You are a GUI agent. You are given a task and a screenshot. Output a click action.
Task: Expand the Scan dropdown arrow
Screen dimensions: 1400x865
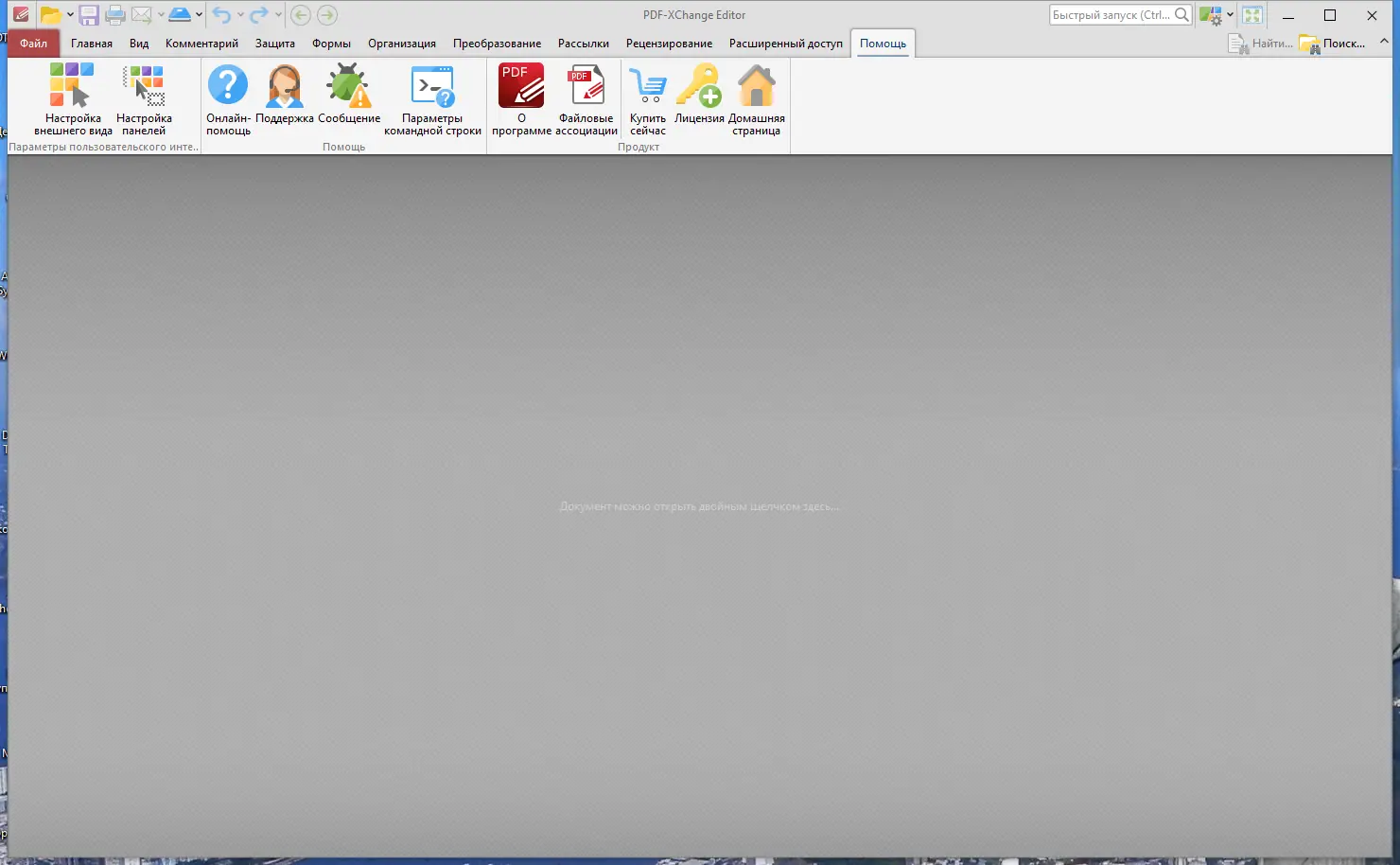click(199, 15)
